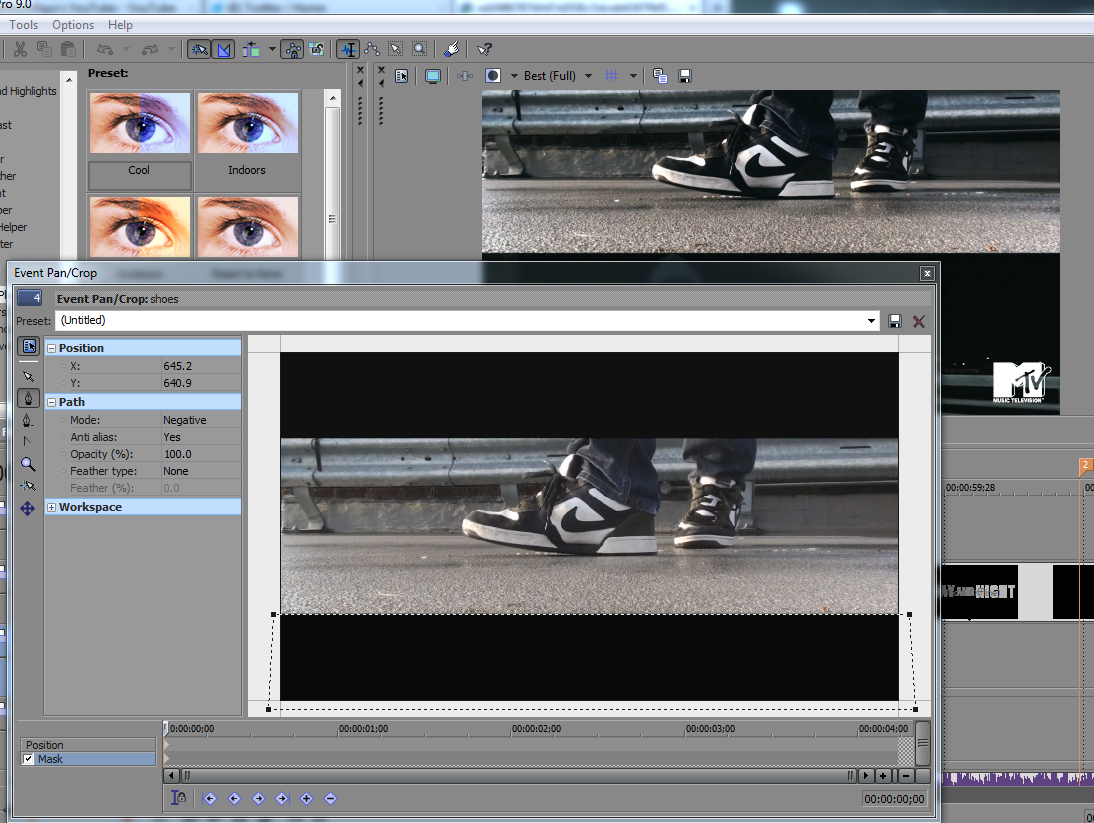
Task: Save preview snapshot to file icon
Action: pos(685,76)
